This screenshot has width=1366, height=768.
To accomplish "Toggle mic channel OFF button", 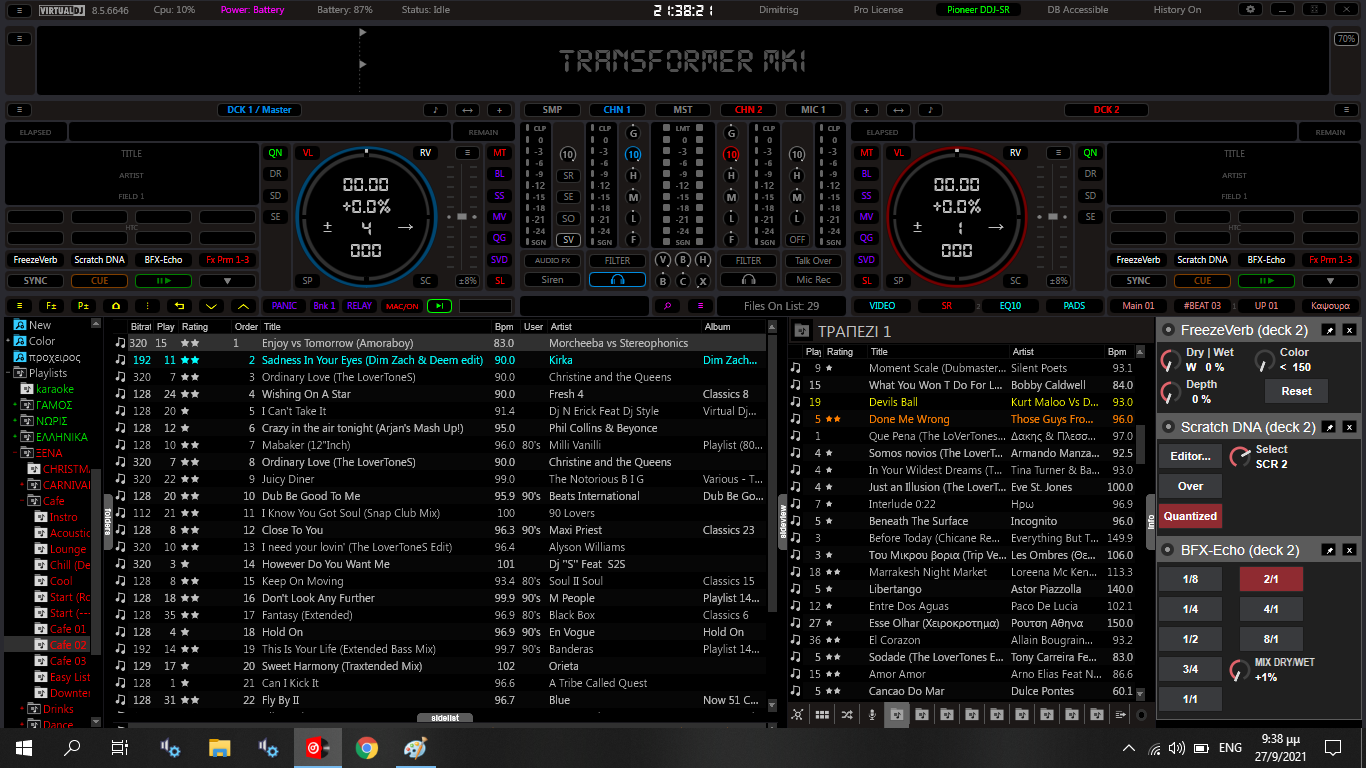I will click(x=797, y=240).
